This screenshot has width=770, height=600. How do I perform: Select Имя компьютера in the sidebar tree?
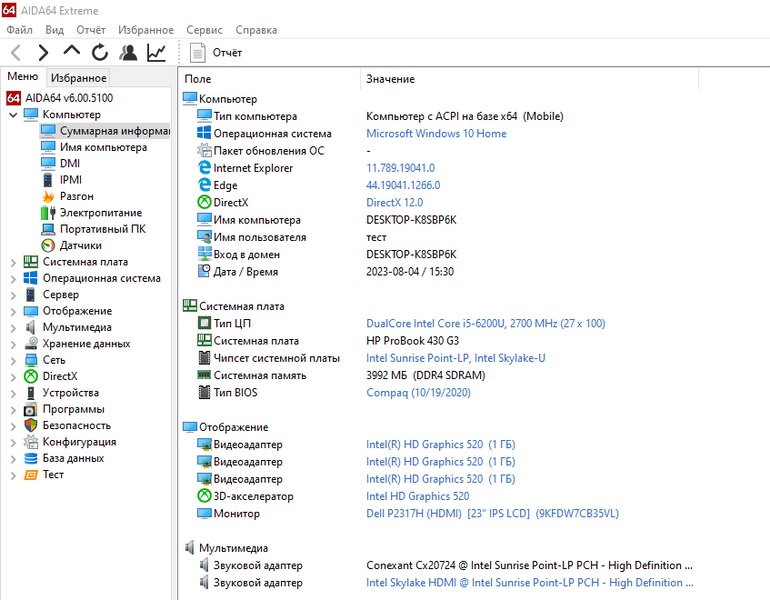103,147
